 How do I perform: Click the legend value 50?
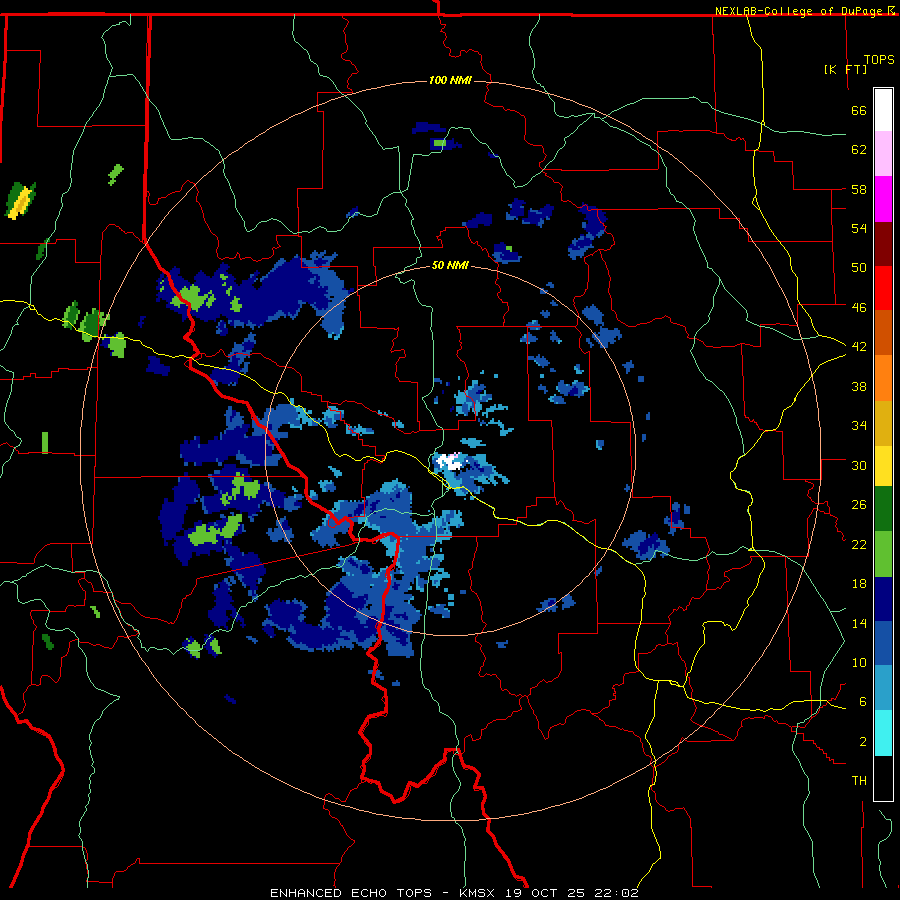859,267
